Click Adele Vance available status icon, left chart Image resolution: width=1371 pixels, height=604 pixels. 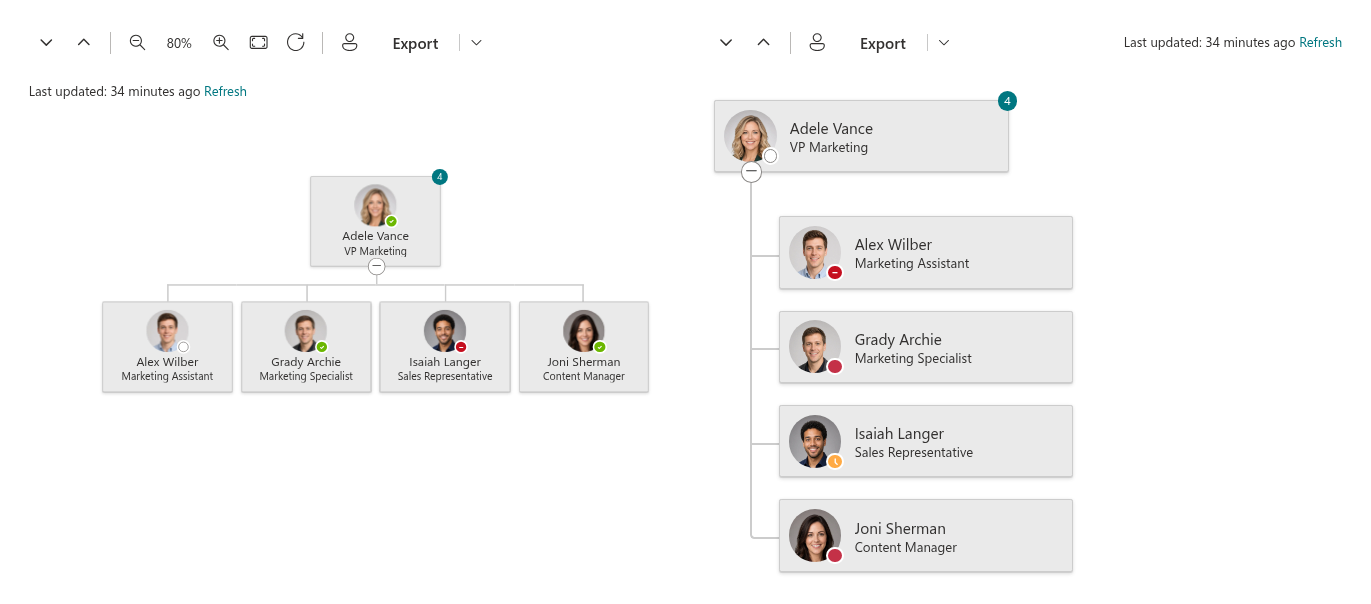point(391,221)
